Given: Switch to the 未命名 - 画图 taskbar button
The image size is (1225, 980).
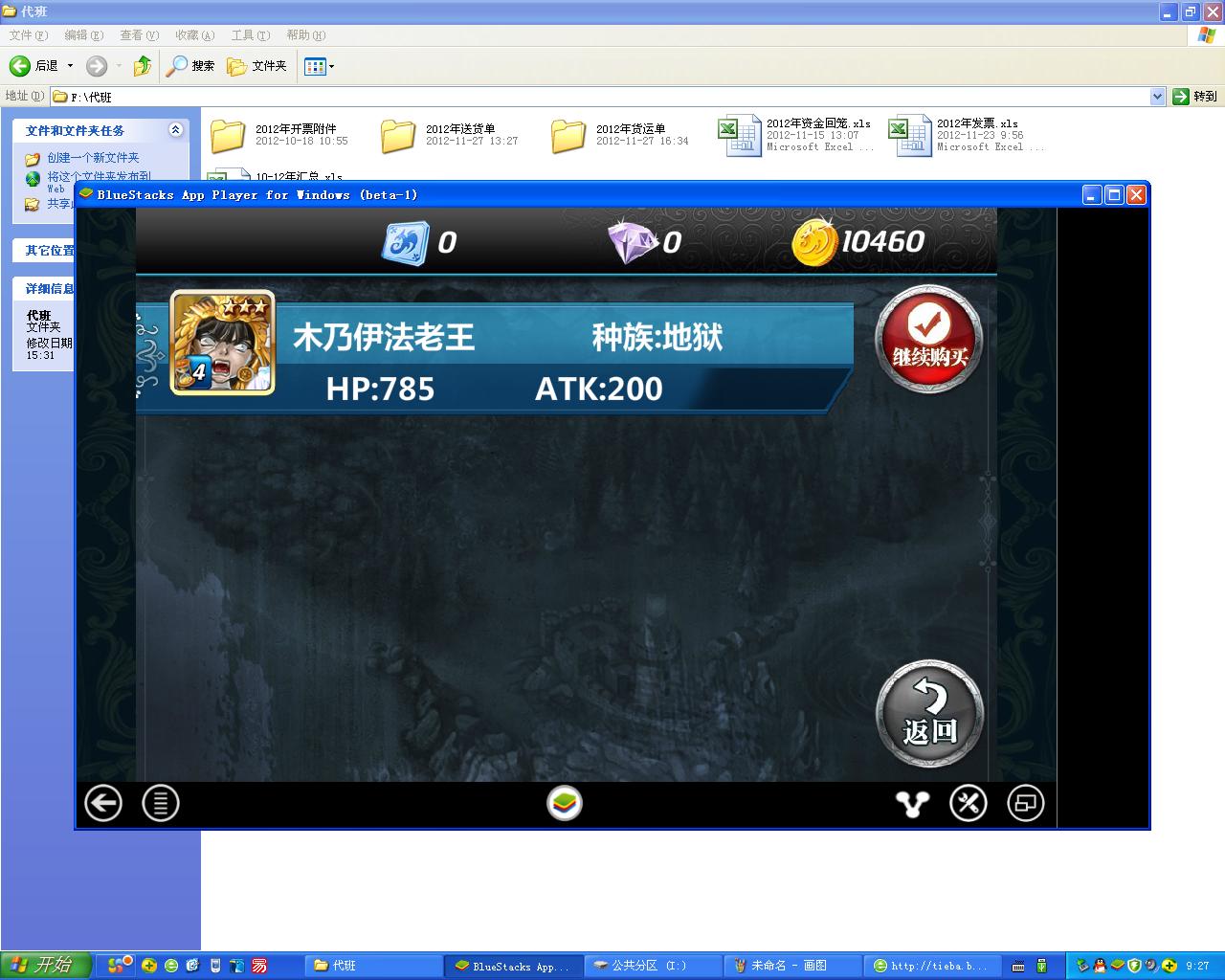Looking at the screenshot, I should 793,966.
